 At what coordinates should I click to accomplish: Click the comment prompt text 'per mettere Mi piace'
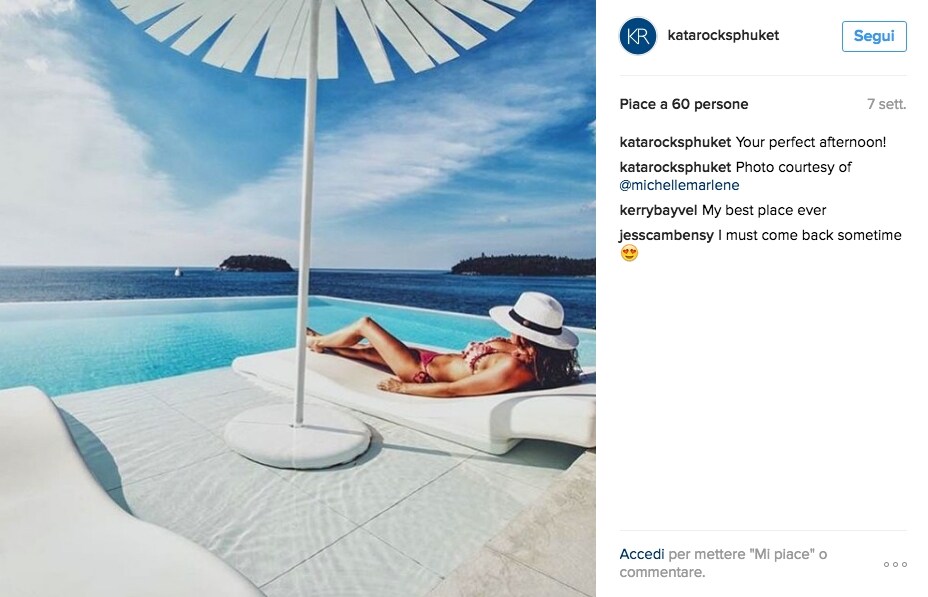point(747,554)
